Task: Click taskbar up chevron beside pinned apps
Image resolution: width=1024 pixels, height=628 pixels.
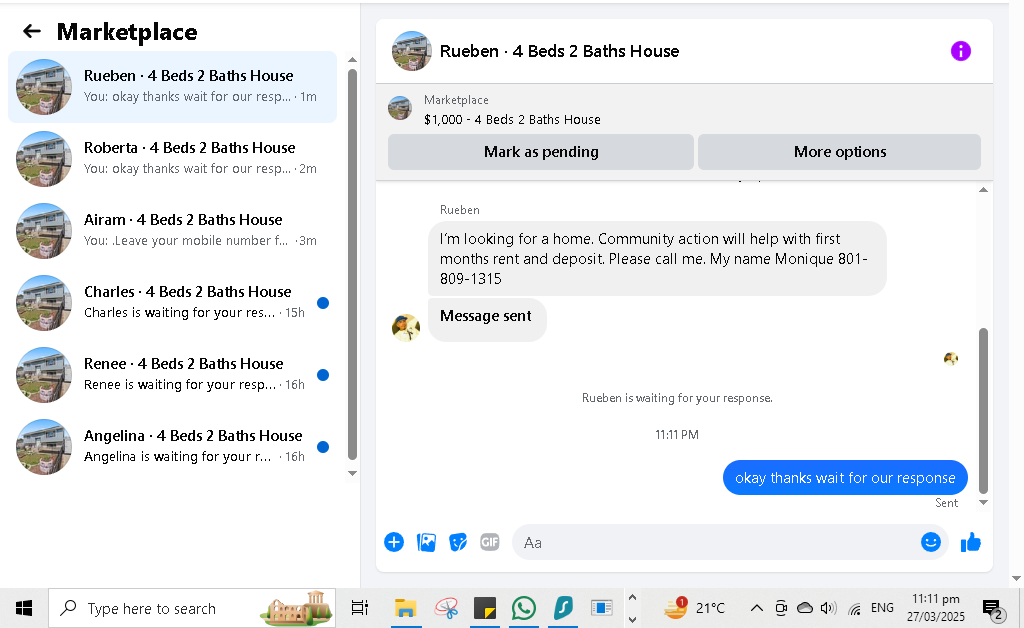Action: tap(632, 597)
